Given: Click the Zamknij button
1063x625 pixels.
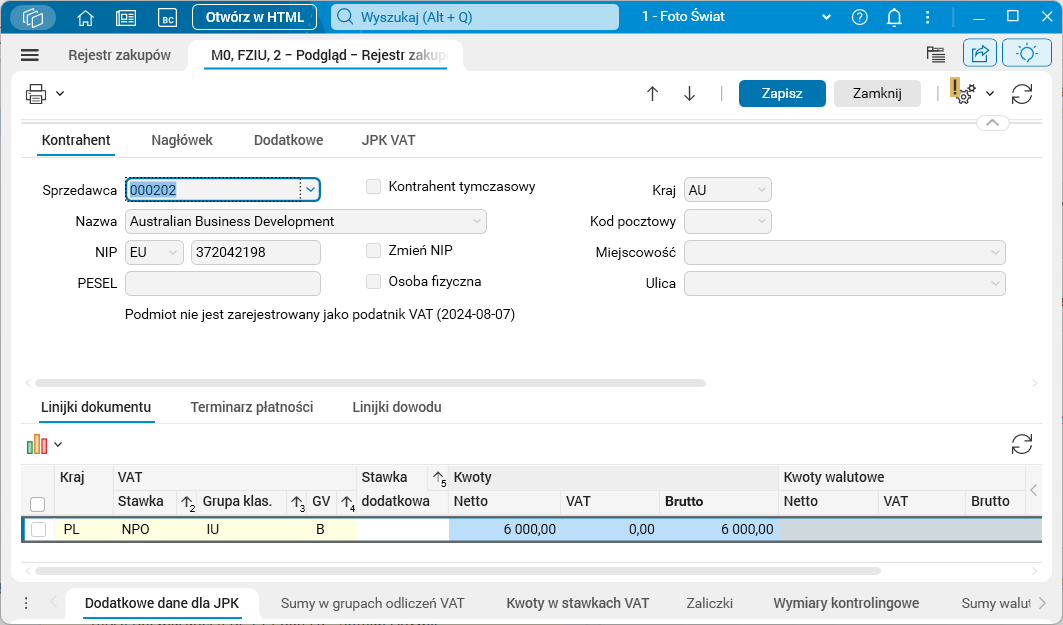Looking at the screenshot, I should [x=877, y=93].
